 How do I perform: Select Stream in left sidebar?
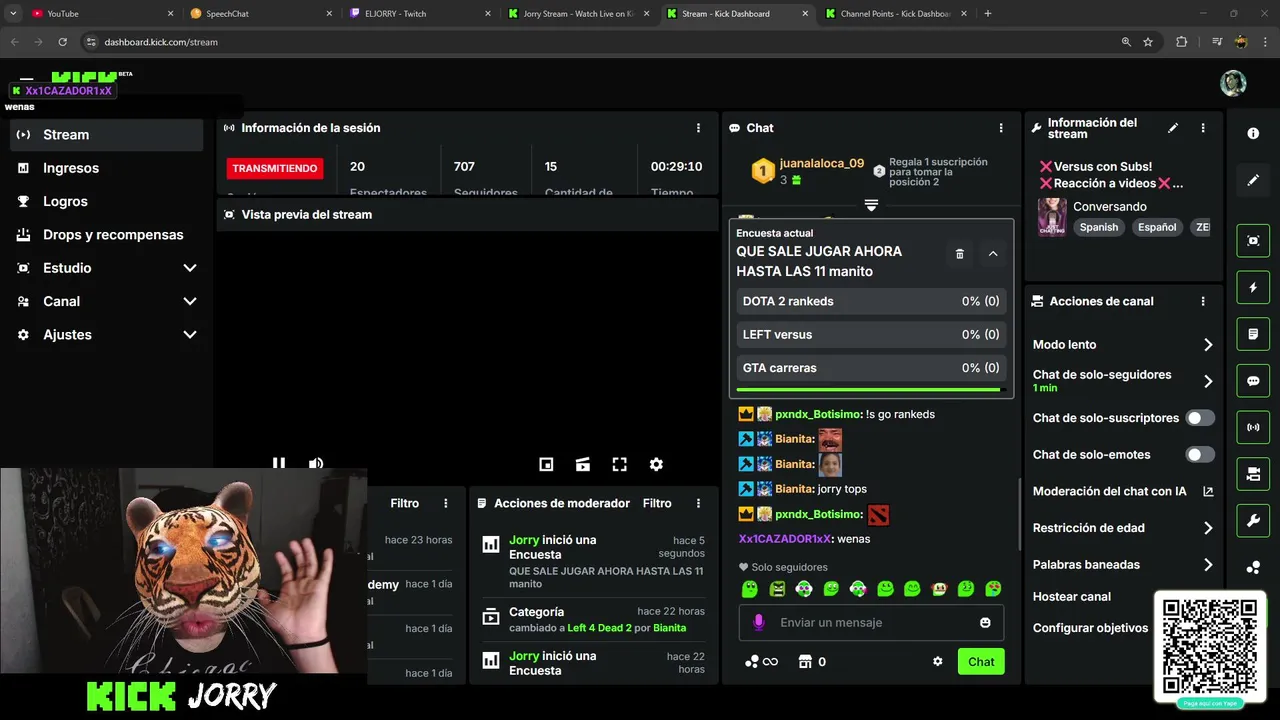point(106,135)
